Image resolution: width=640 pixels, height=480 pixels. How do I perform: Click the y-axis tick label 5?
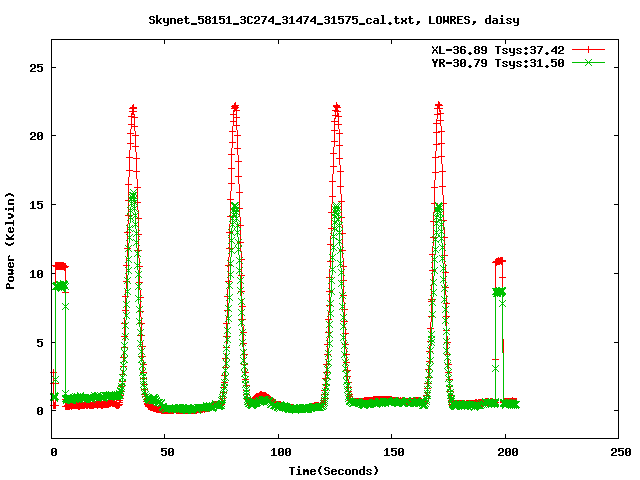(x=40, y=343)
